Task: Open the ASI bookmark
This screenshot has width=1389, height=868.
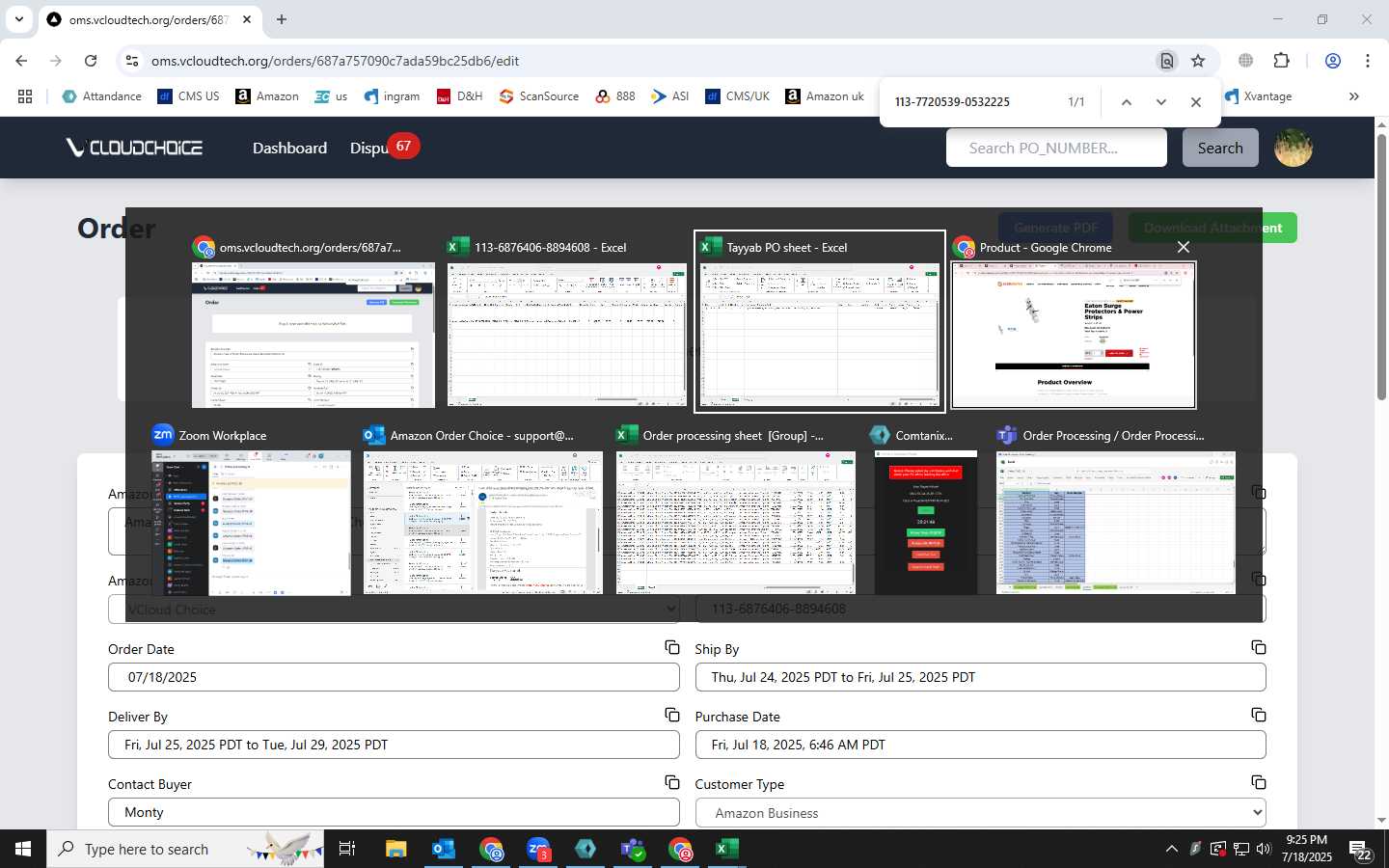Action: (669, 96)
